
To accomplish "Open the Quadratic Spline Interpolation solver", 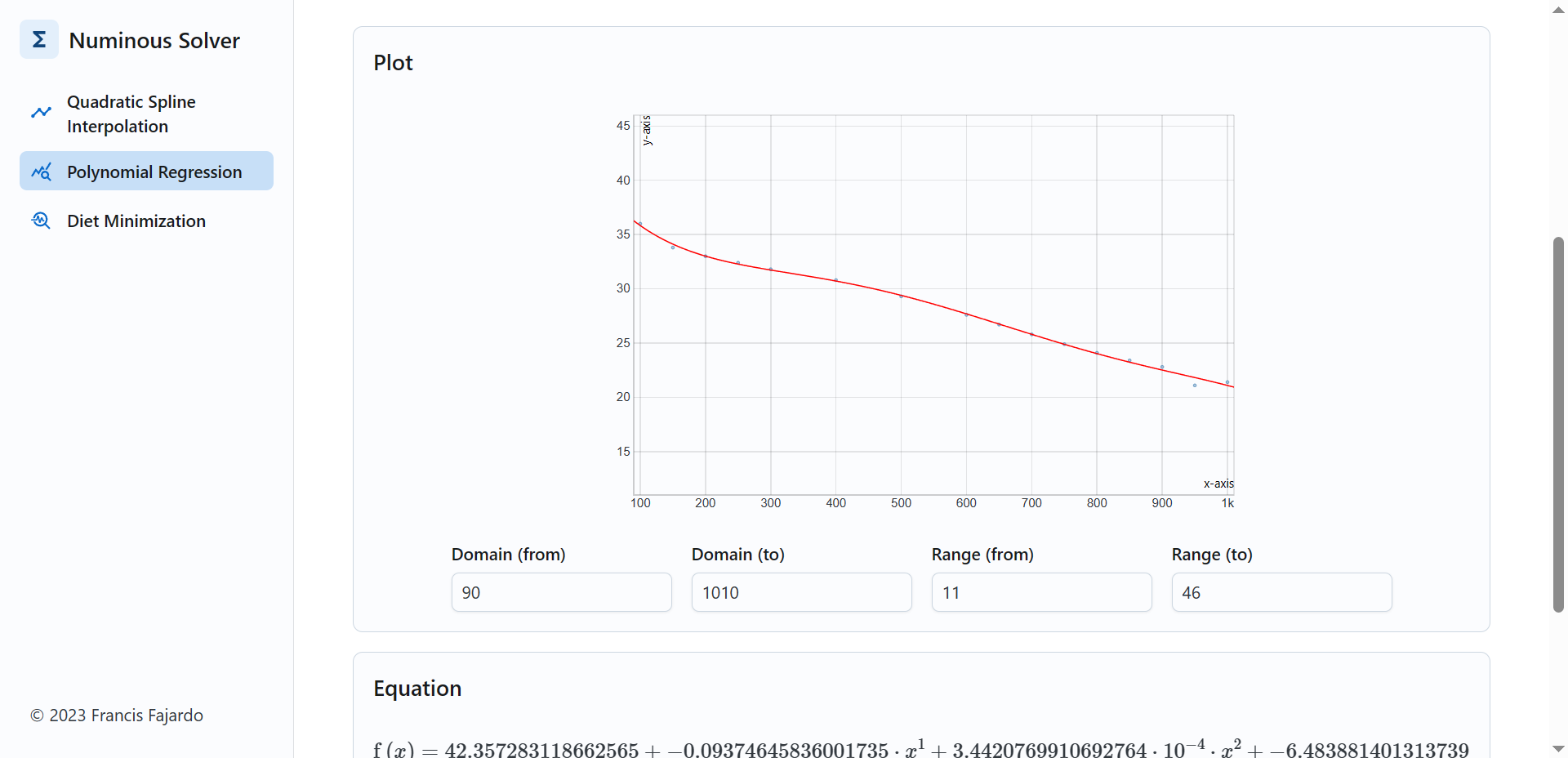I will pyautogui.click(x=131, y=114).
